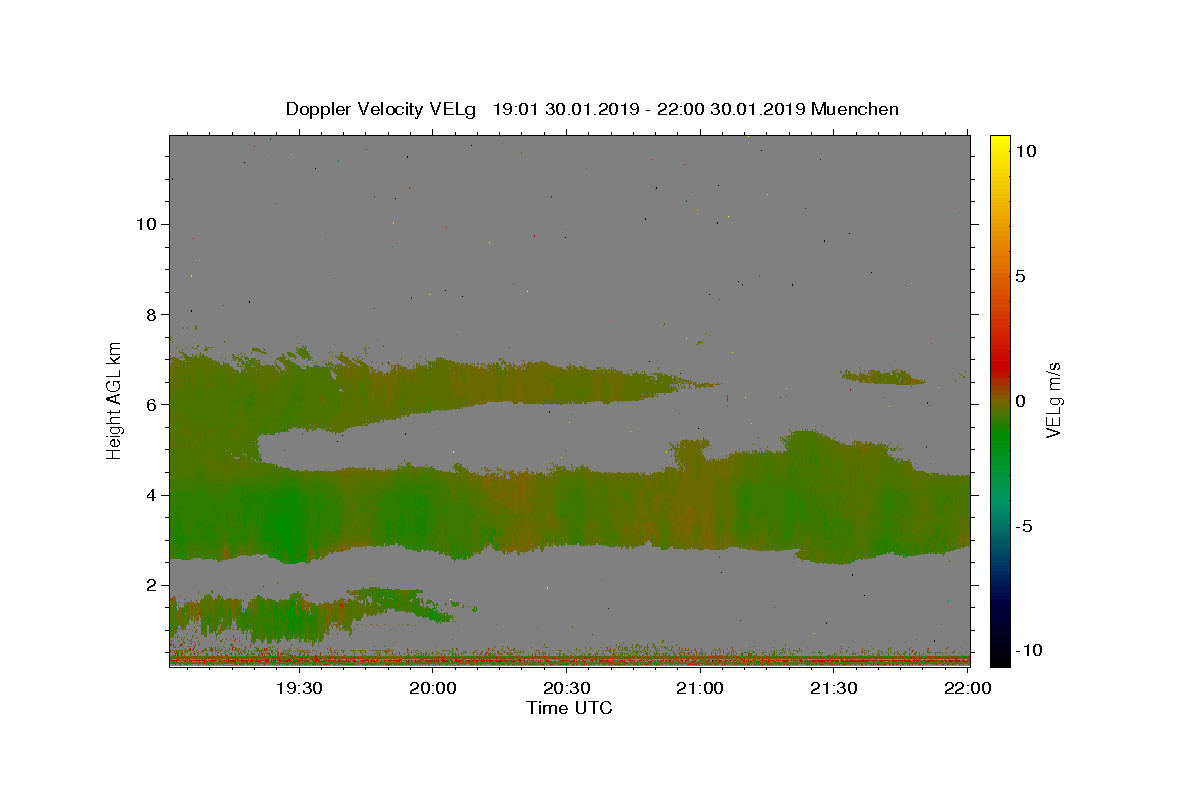
Task: Click the 'Muenchen' location text in the title
Action: (855, 109)
